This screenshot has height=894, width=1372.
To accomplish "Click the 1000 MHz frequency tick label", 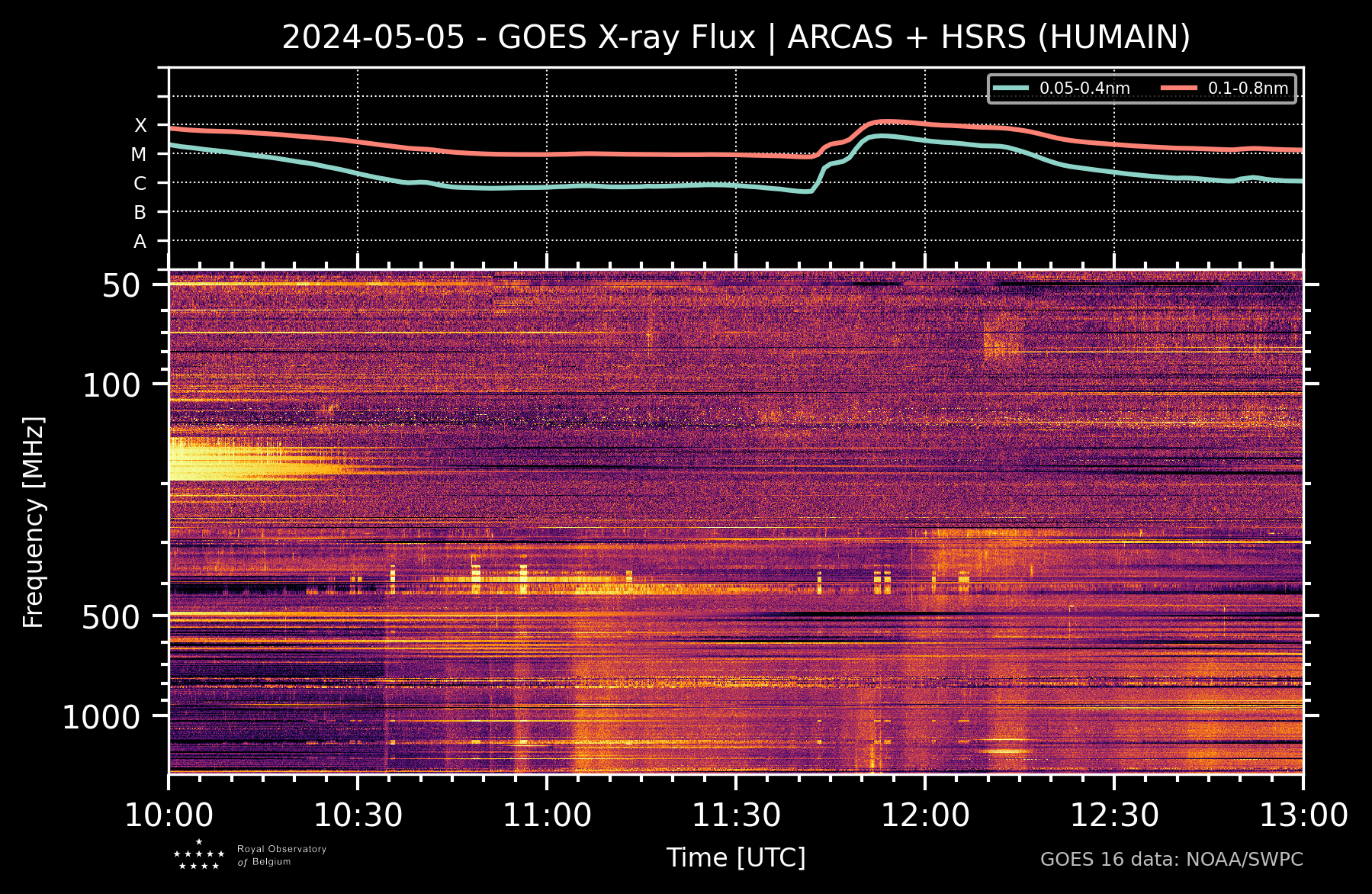I will (101, 718).
